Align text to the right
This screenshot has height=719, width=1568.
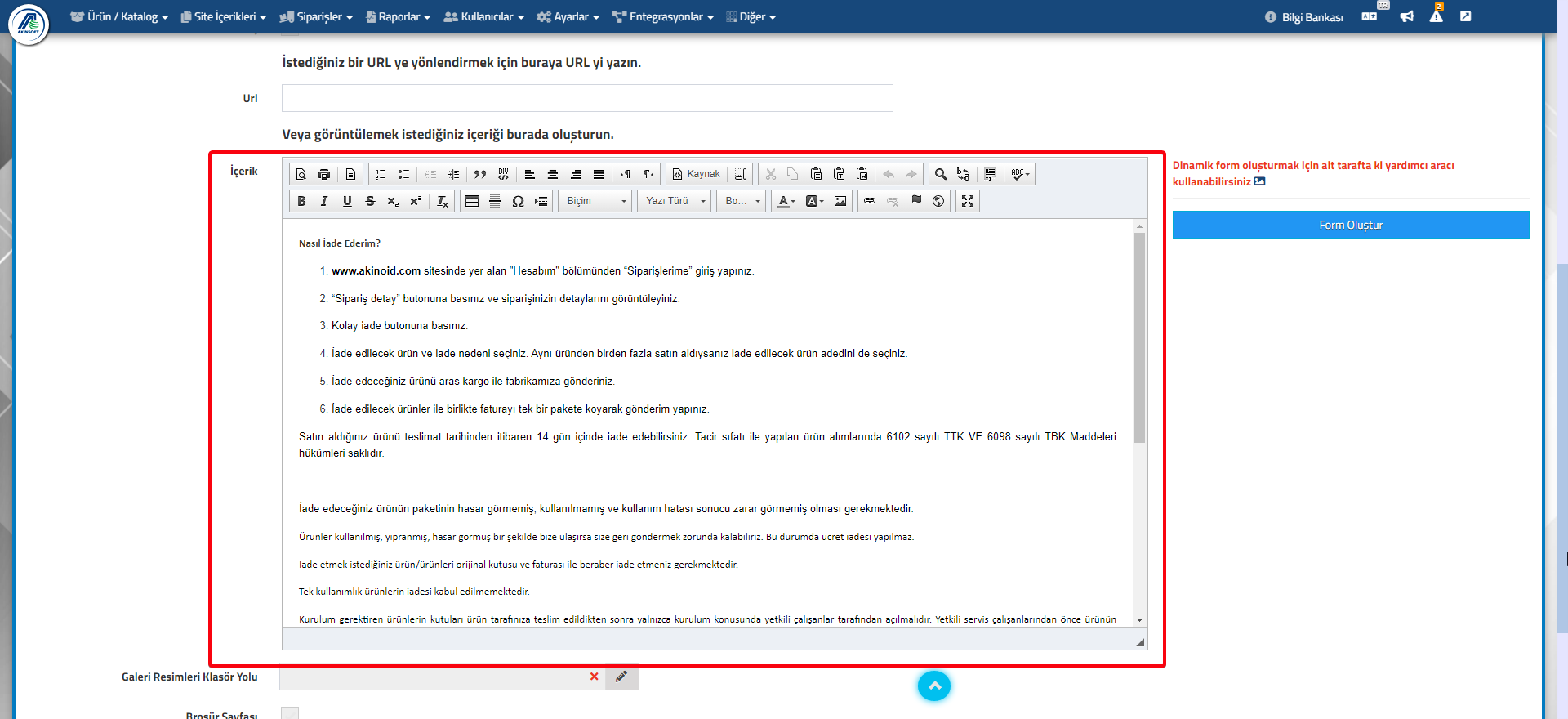pyautogui.click(x=576, y=174)
